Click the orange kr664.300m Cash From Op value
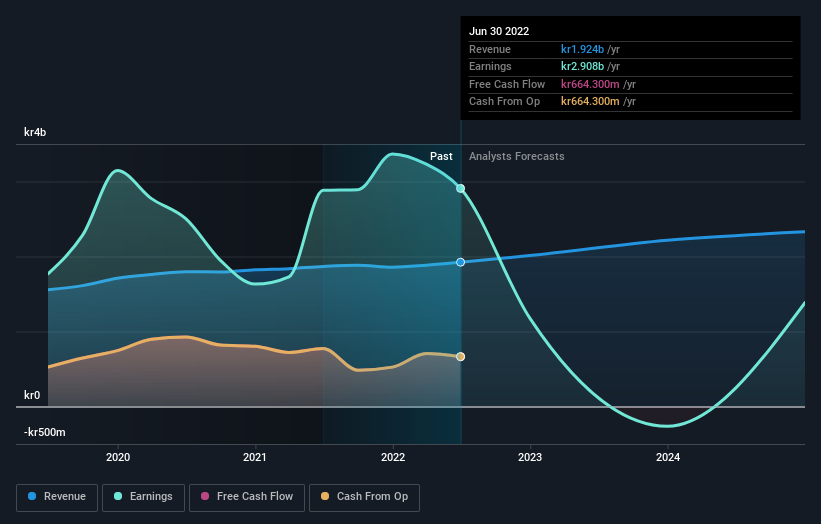 [590, 102]
